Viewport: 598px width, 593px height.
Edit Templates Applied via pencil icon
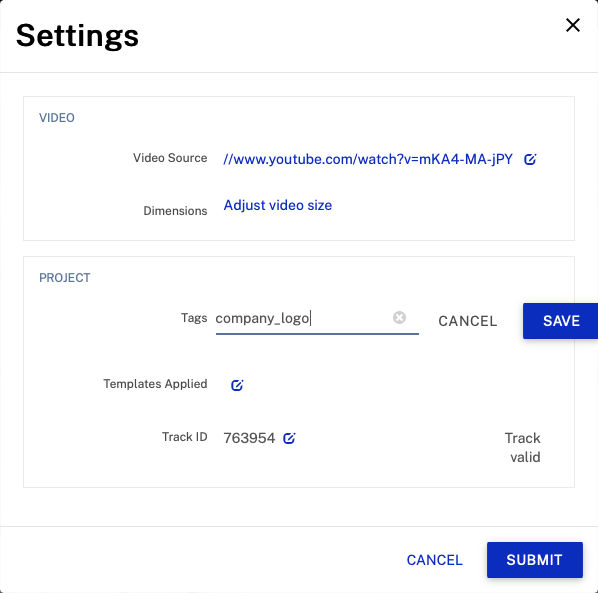[x=237, y=385]
